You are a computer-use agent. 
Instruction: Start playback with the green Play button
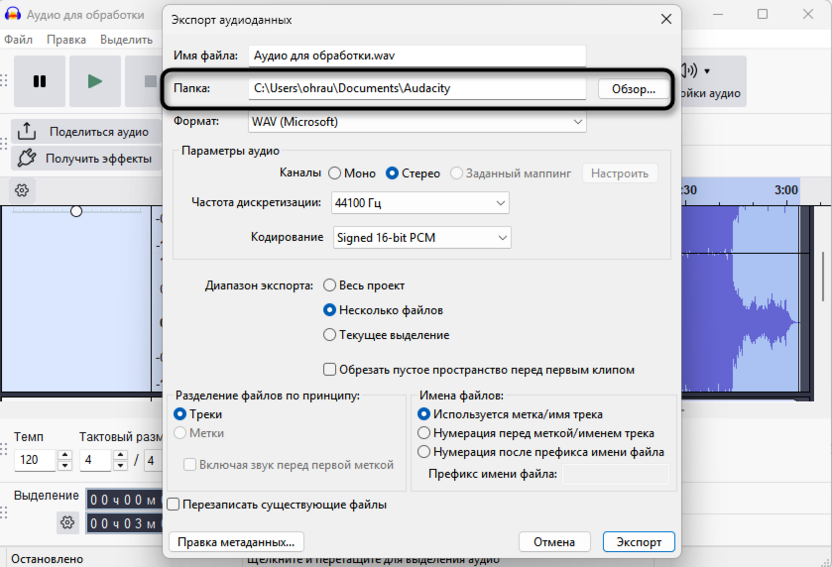tap(95, 81)
